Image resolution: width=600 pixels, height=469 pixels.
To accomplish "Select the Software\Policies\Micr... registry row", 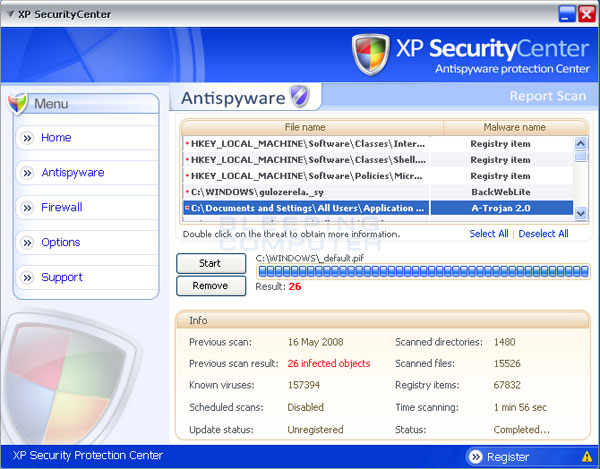I will [x=378, y=176].
